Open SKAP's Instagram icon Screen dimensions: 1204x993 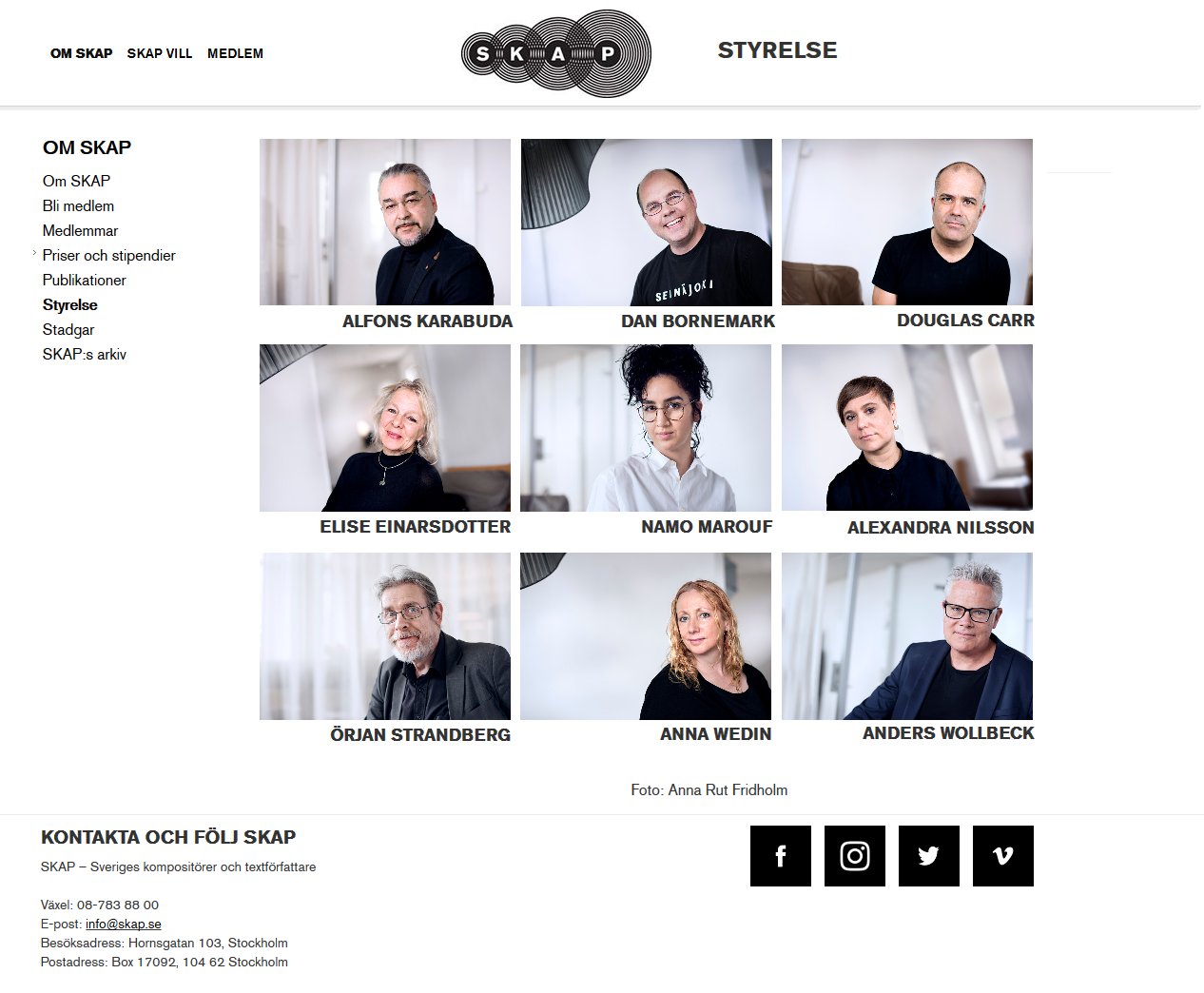pyautogui.click(x=855, y=856)
